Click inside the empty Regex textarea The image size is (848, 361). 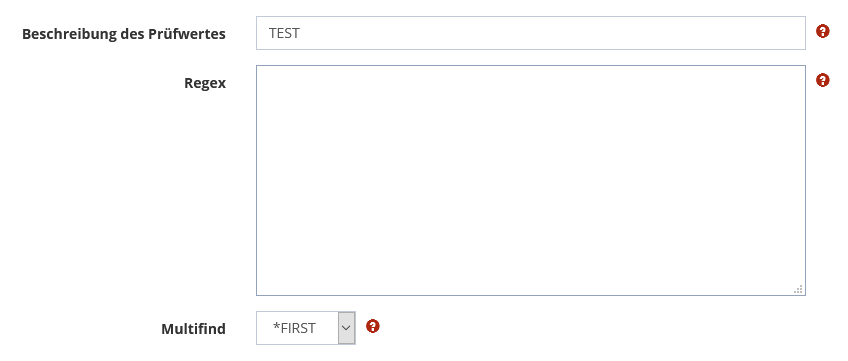point(531,180)
